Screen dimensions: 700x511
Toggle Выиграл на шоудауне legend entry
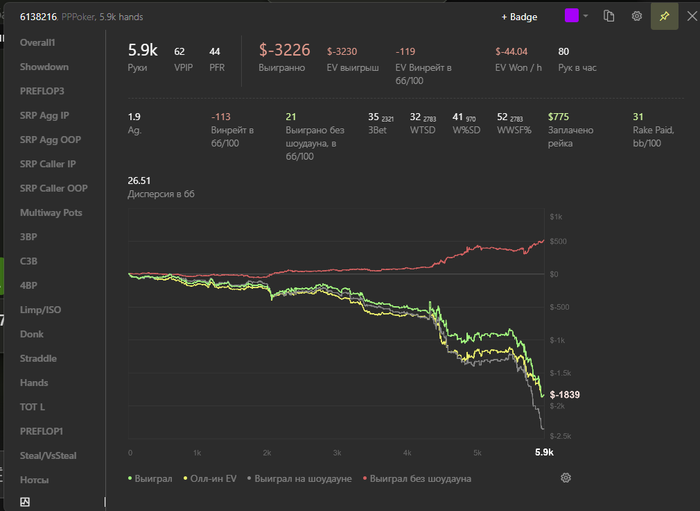click(300, 478)
